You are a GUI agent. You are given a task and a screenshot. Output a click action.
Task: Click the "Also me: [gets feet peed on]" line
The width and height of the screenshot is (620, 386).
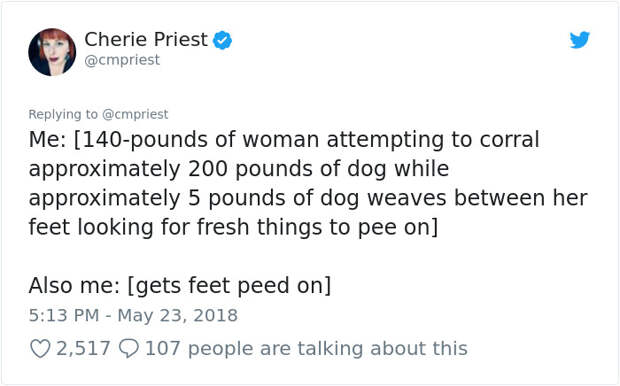(180, 286)
